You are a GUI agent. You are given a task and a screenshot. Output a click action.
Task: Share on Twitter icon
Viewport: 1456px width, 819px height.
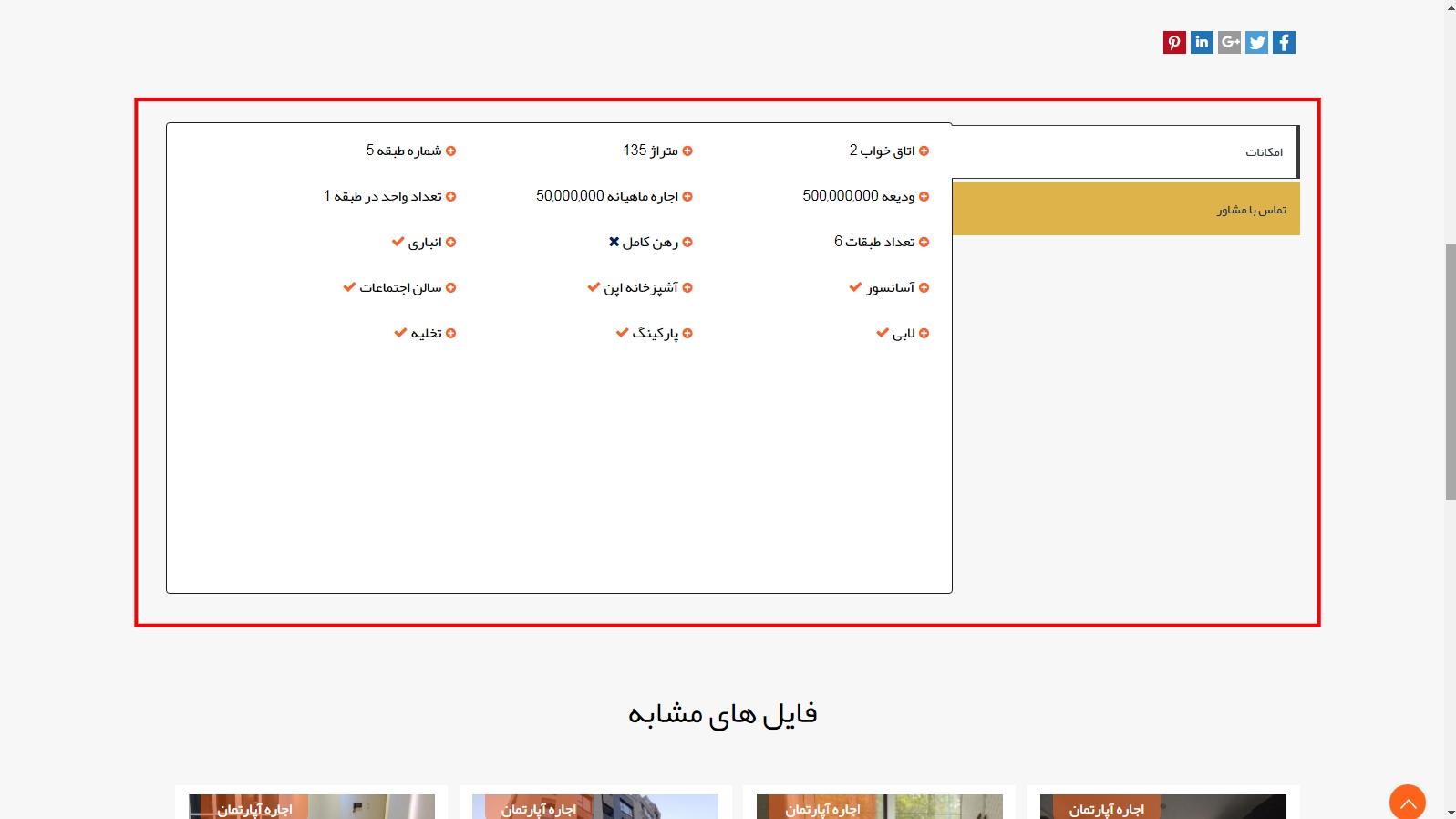point(1256,42)
